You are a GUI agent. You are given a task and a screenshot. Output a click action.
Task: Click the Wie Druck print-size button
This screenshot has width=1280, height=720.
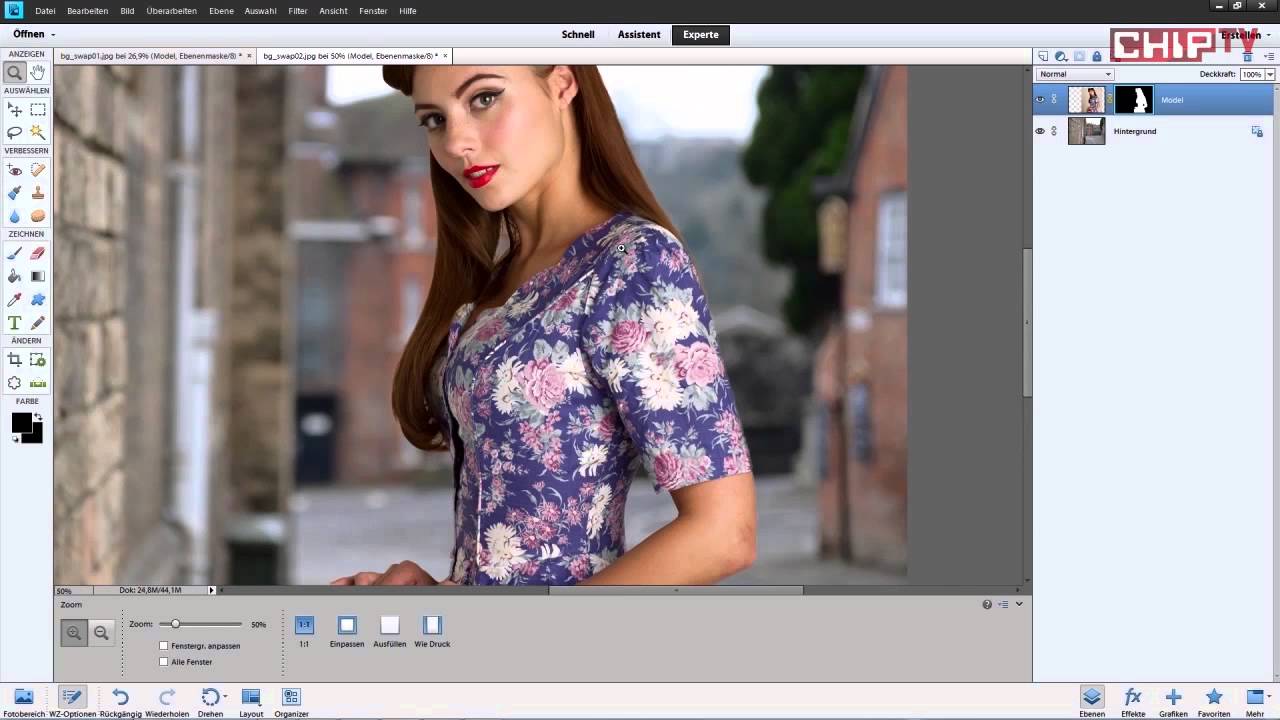point(432,632)
